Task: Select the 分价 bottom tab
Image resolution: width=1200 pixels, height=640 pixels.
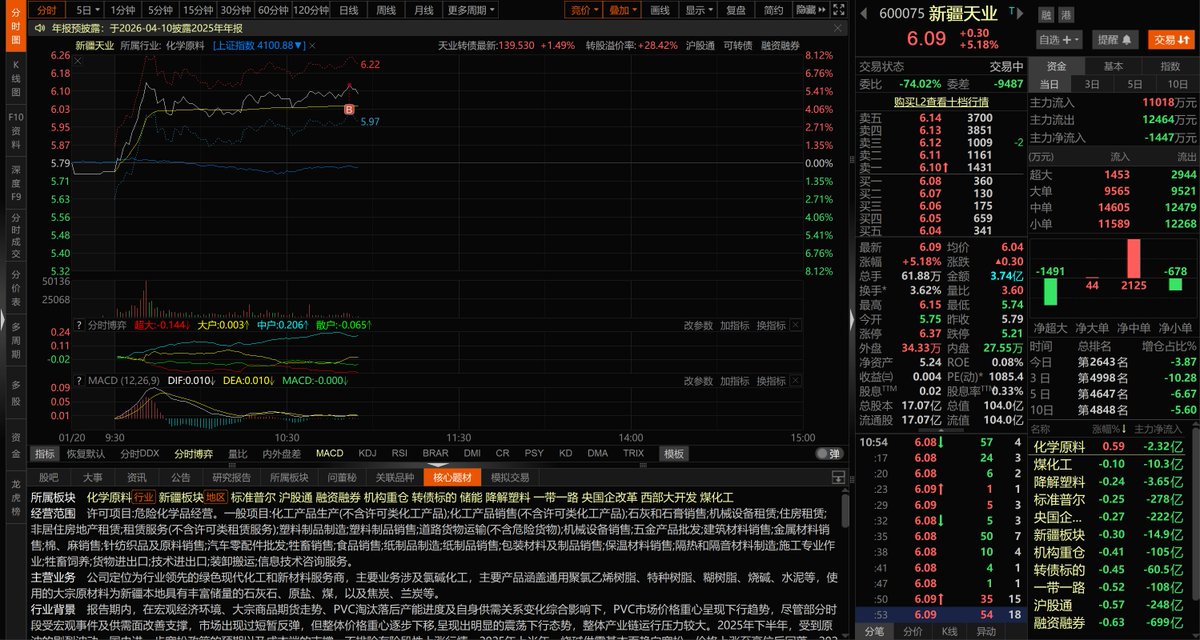Action: 911,631
